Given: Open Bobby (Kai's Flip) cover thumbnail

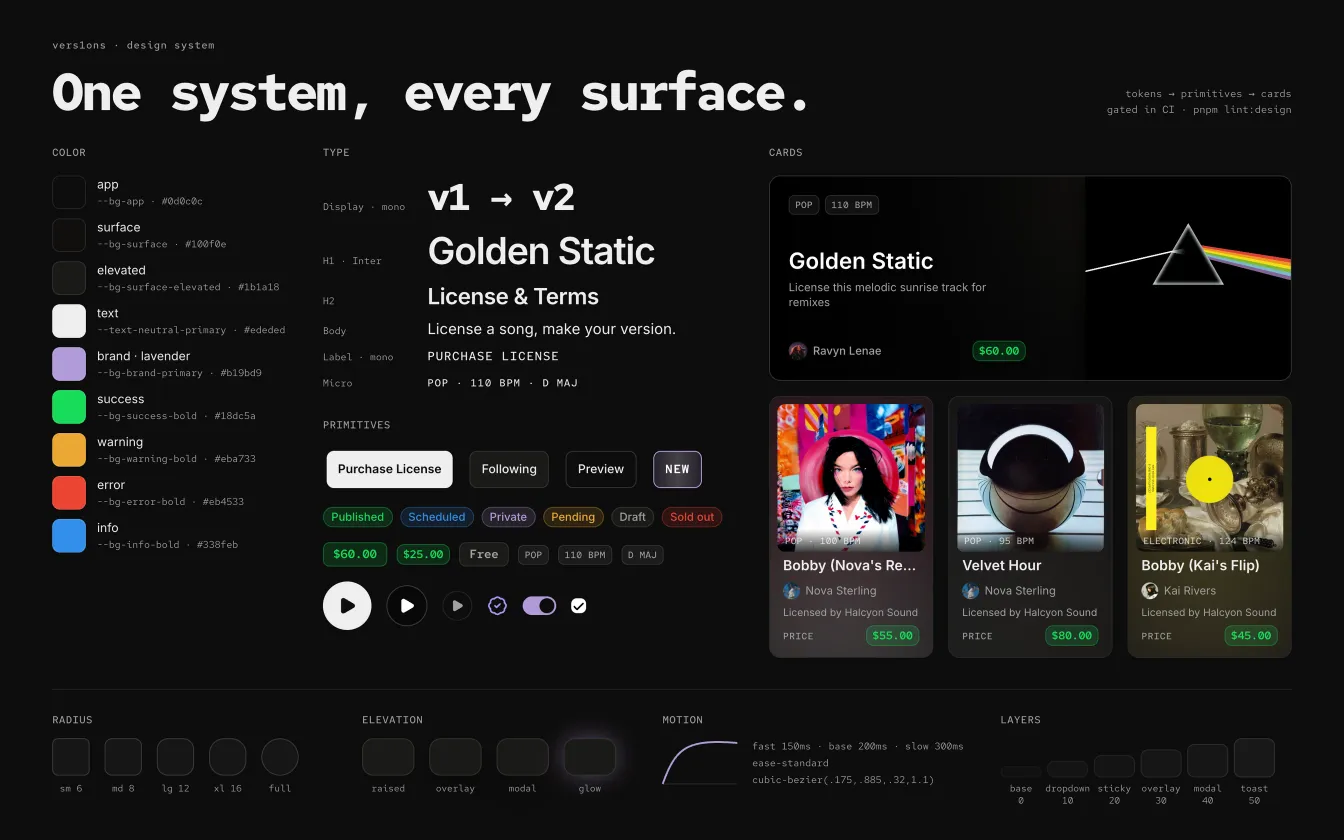Looking at the screenshot, I should [1209, 478].
